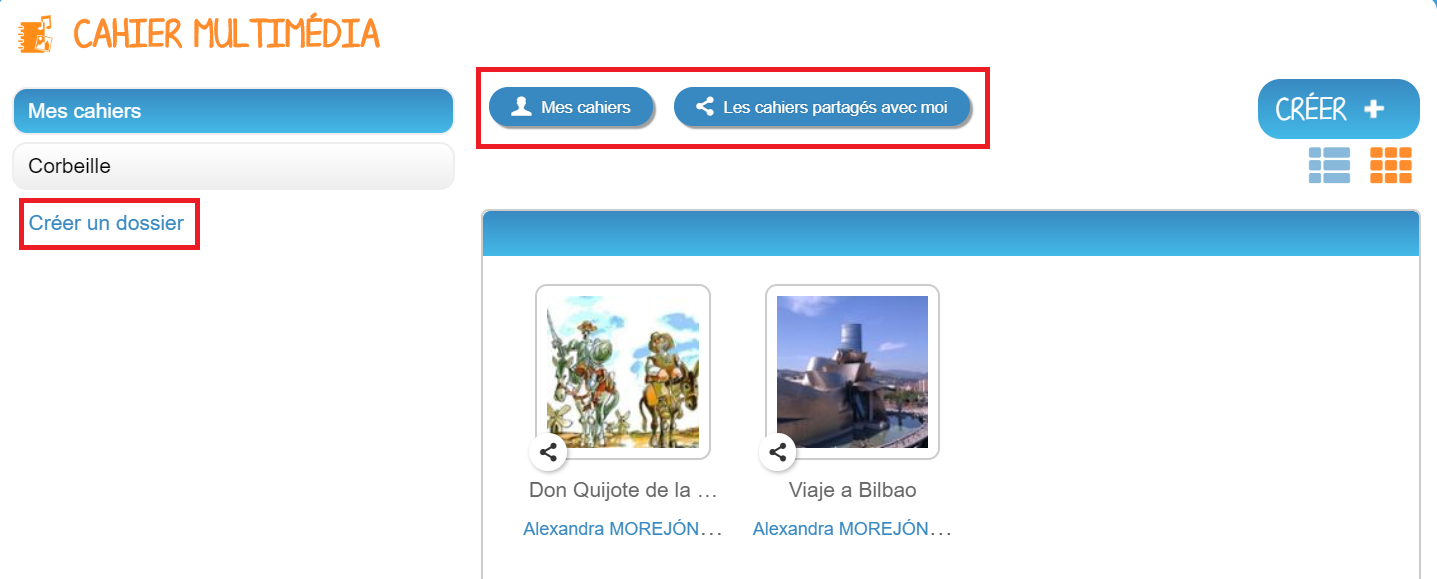
Task: Click share icon on Don Quijote notebook
Action: (548, 452)
